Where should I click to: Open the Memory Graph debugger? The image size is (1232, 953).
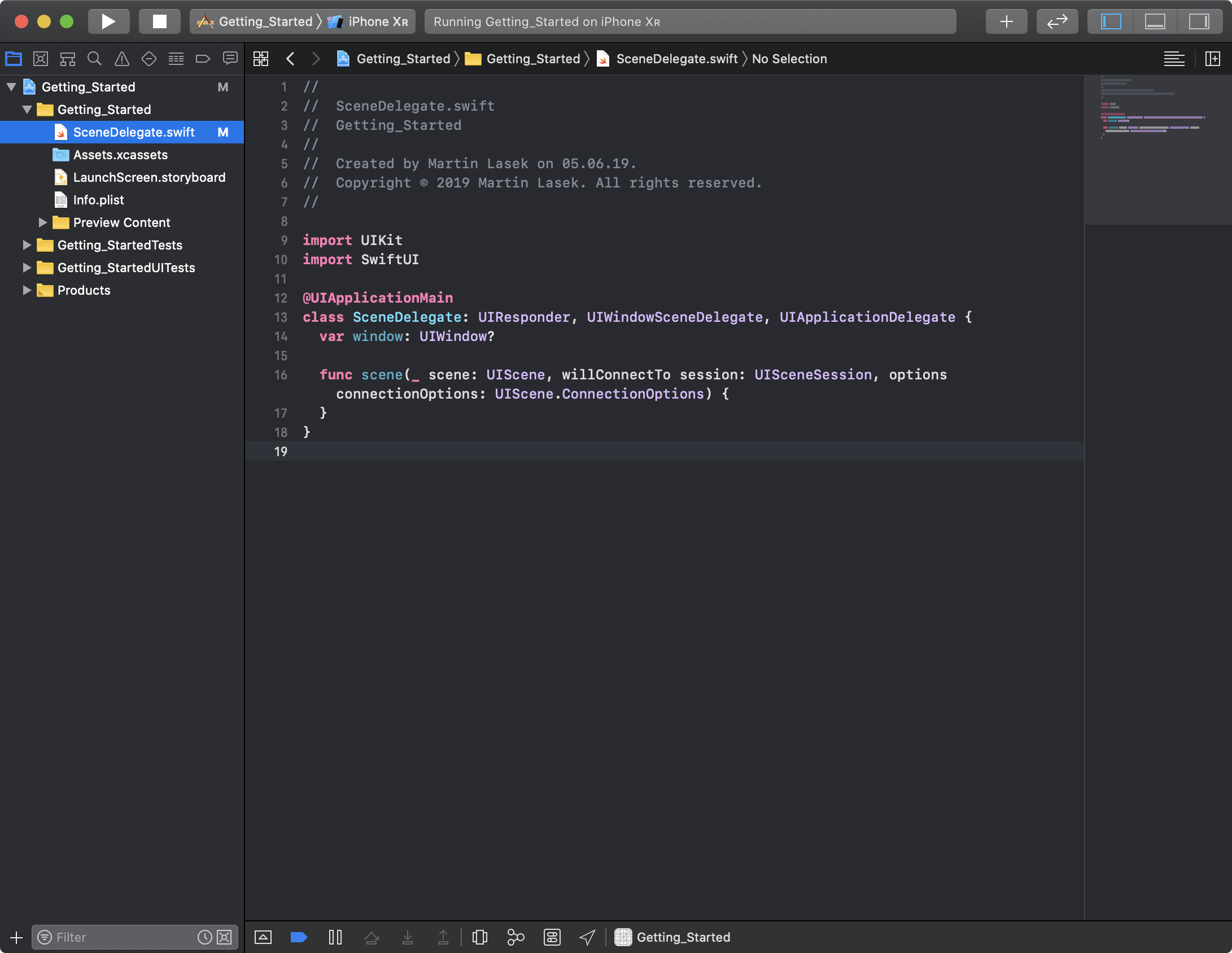click(x=515, y=937)
